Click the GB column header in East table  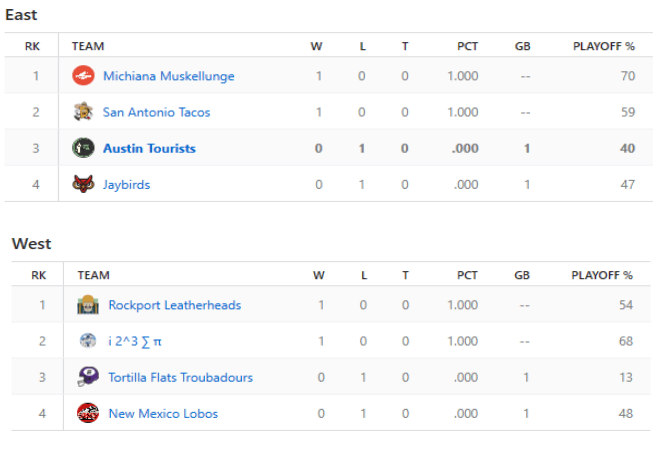pos(522,46)
